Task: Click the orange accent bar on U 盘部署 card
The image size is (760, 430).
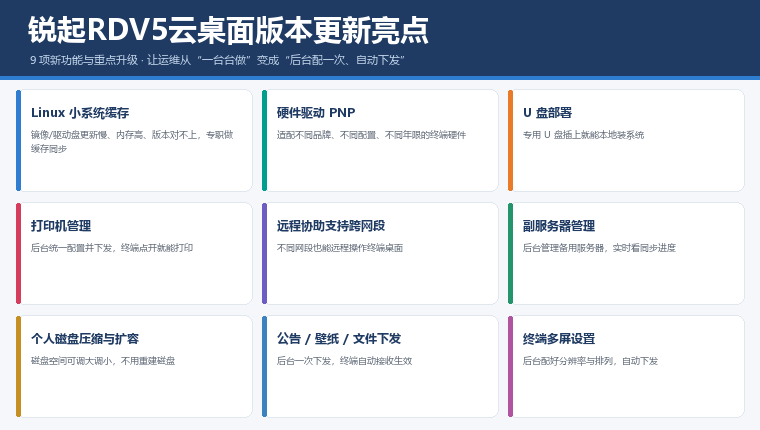Action: tap(510, 140)
